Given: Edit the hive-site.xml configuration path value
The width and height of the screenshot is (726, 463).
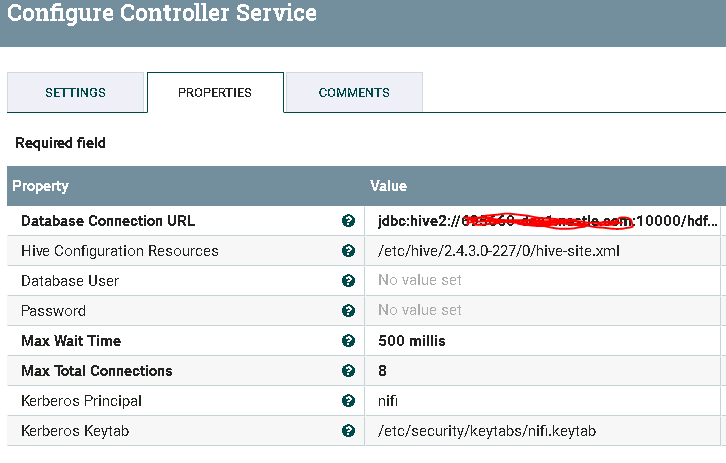Looking at the screenshot, I should [x=499, y=251].
